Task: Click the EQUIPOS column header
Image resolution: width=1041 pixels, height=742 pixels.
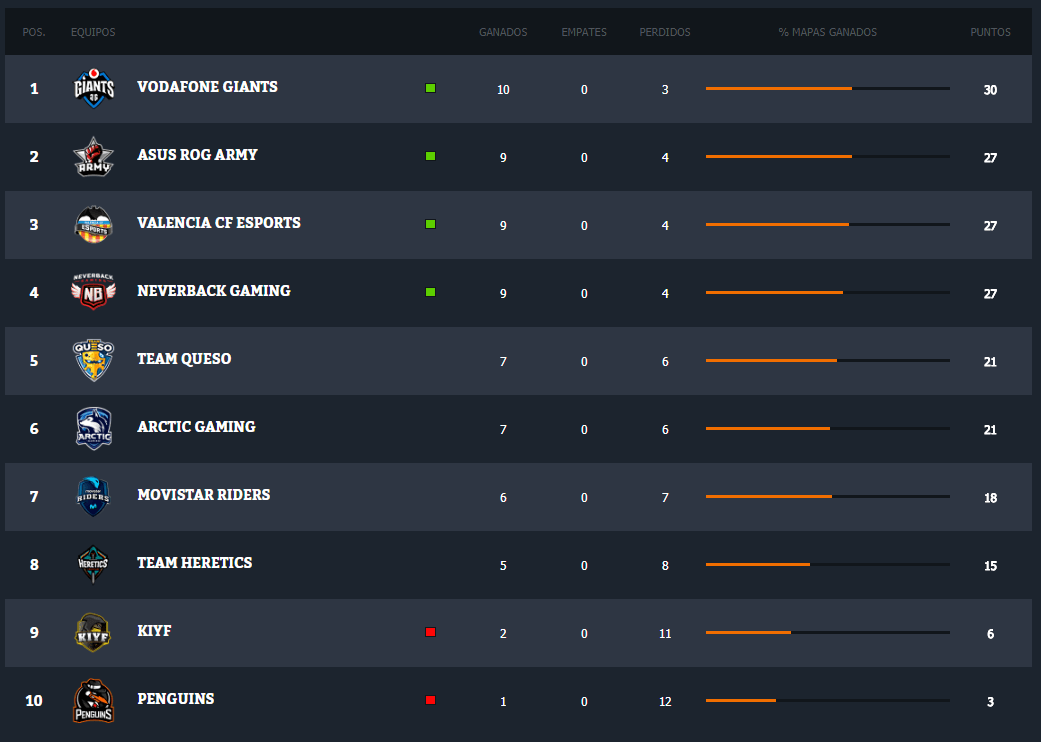Action: click(x=93, y=32)
